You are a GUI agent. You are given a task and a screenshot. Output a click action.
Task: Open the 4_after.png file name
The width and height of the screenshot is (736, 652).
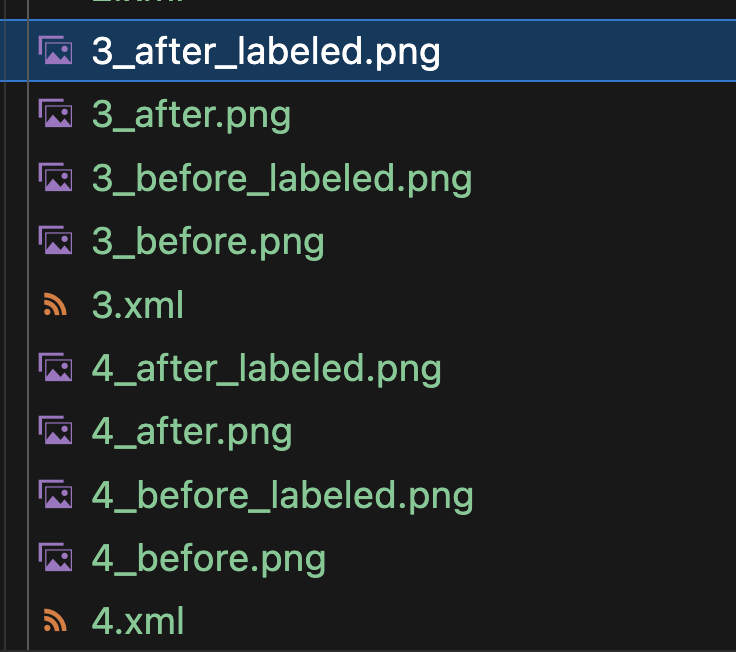[192, 432]
